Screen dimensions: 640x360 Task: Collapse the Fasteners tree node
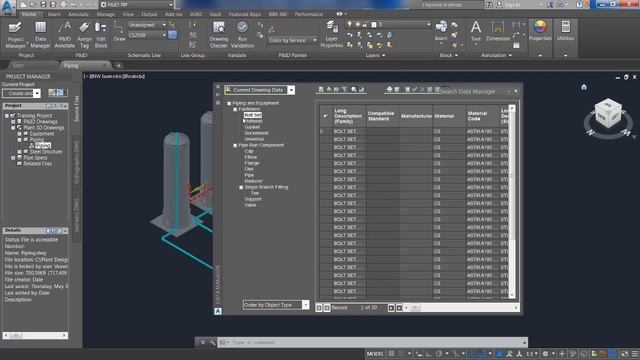235,109
